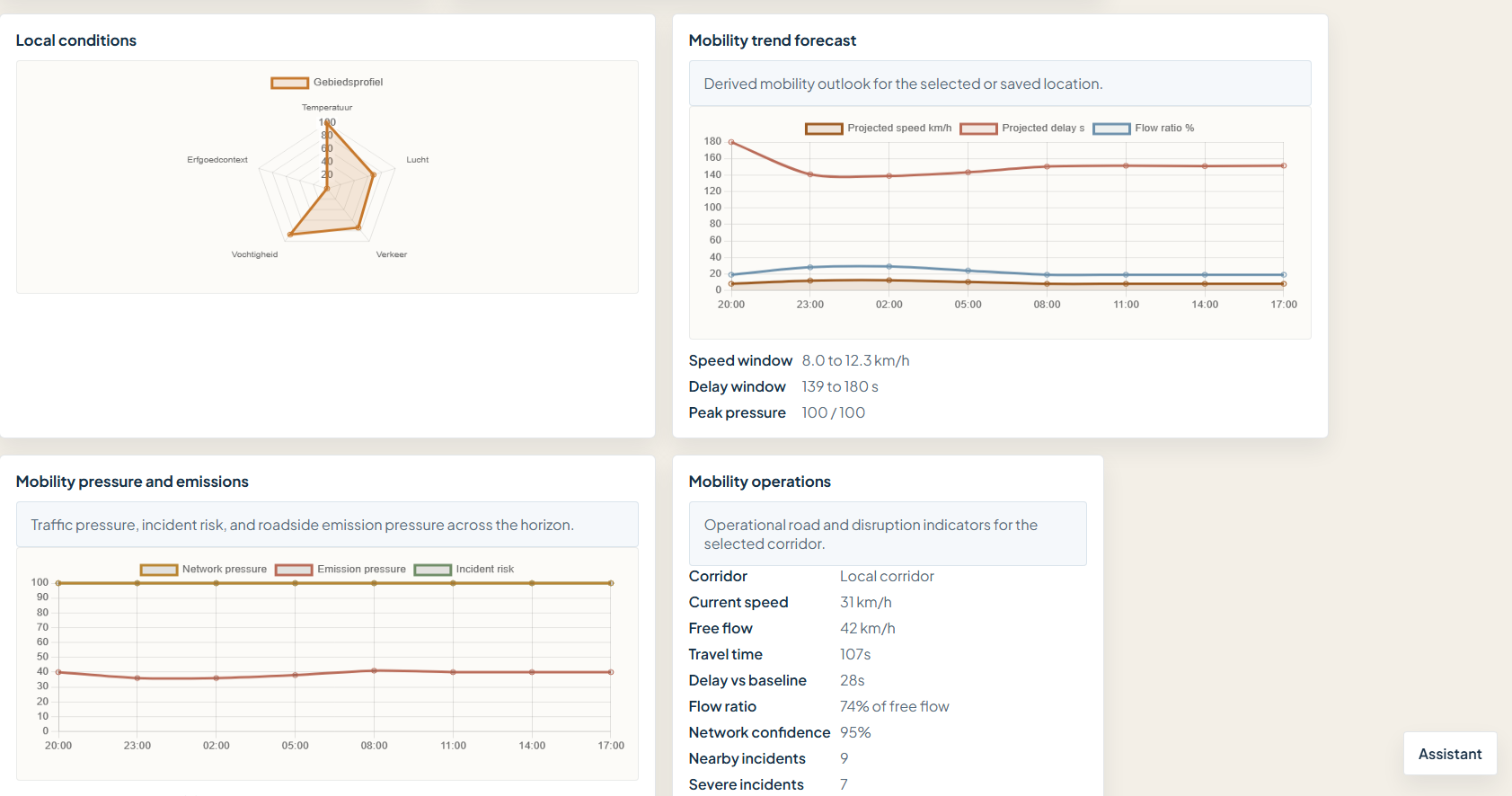Click the Delay vs baseline label
This screenshot has width=1512, height=796.
point(747,680)
